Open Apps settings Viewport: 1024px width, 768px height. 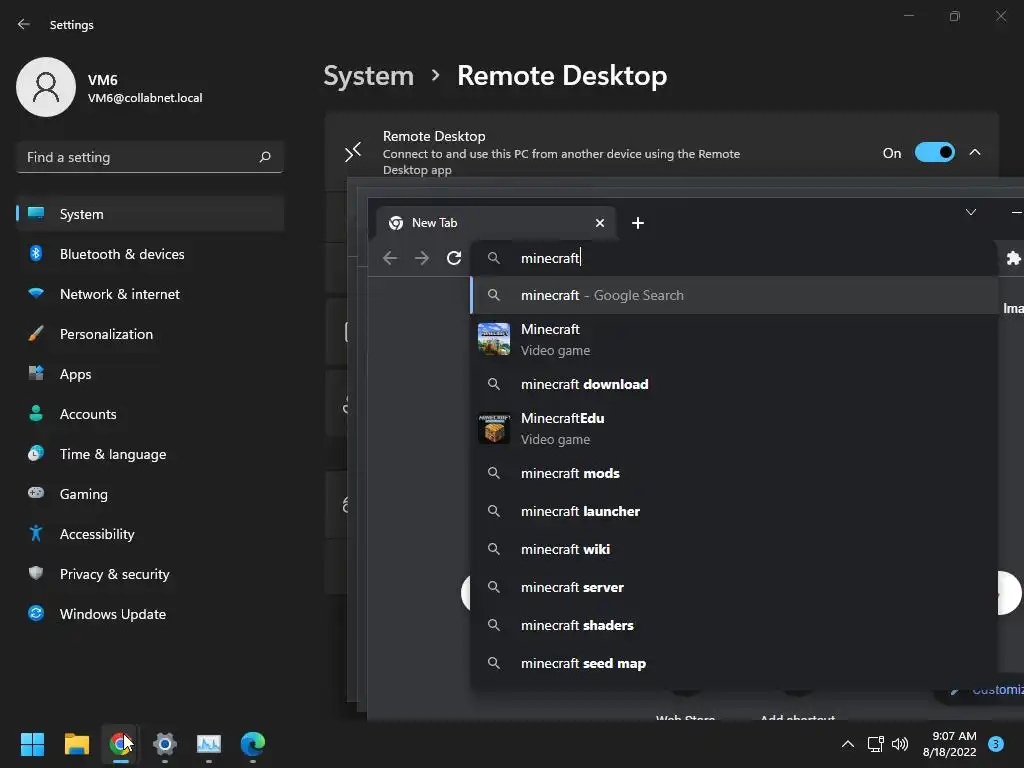(x=150, y=374)
